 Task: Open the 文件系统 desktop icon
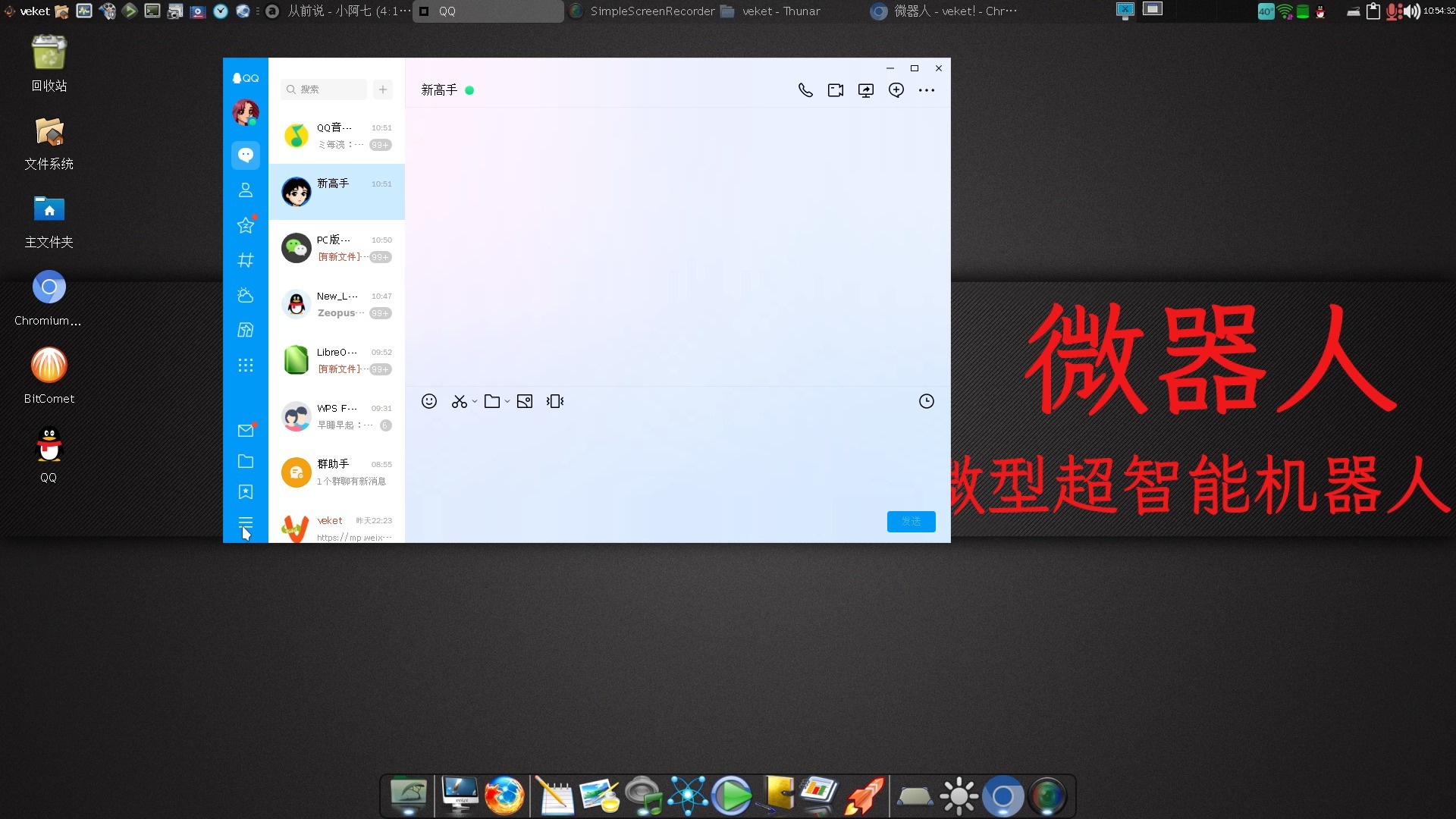pyautogui.click(x=49, y=143)
